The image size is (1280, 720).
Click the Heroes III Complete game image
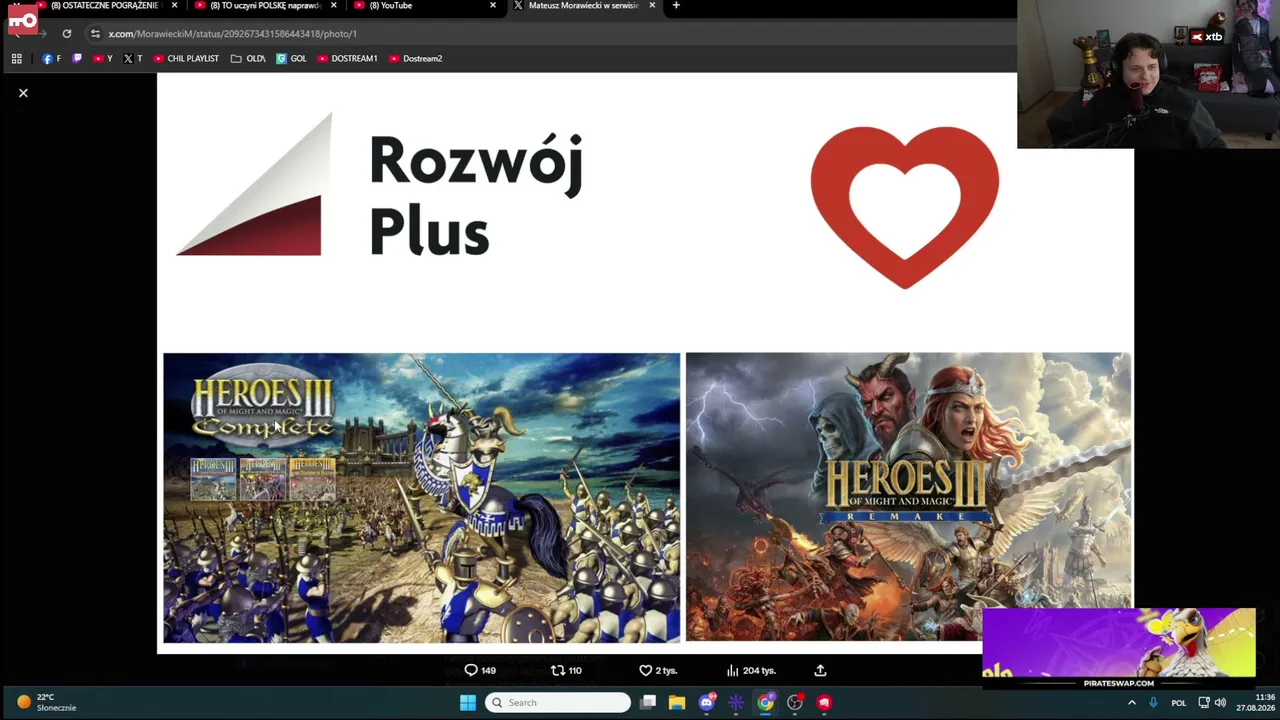pyautogui.click(x=421, y=497)
